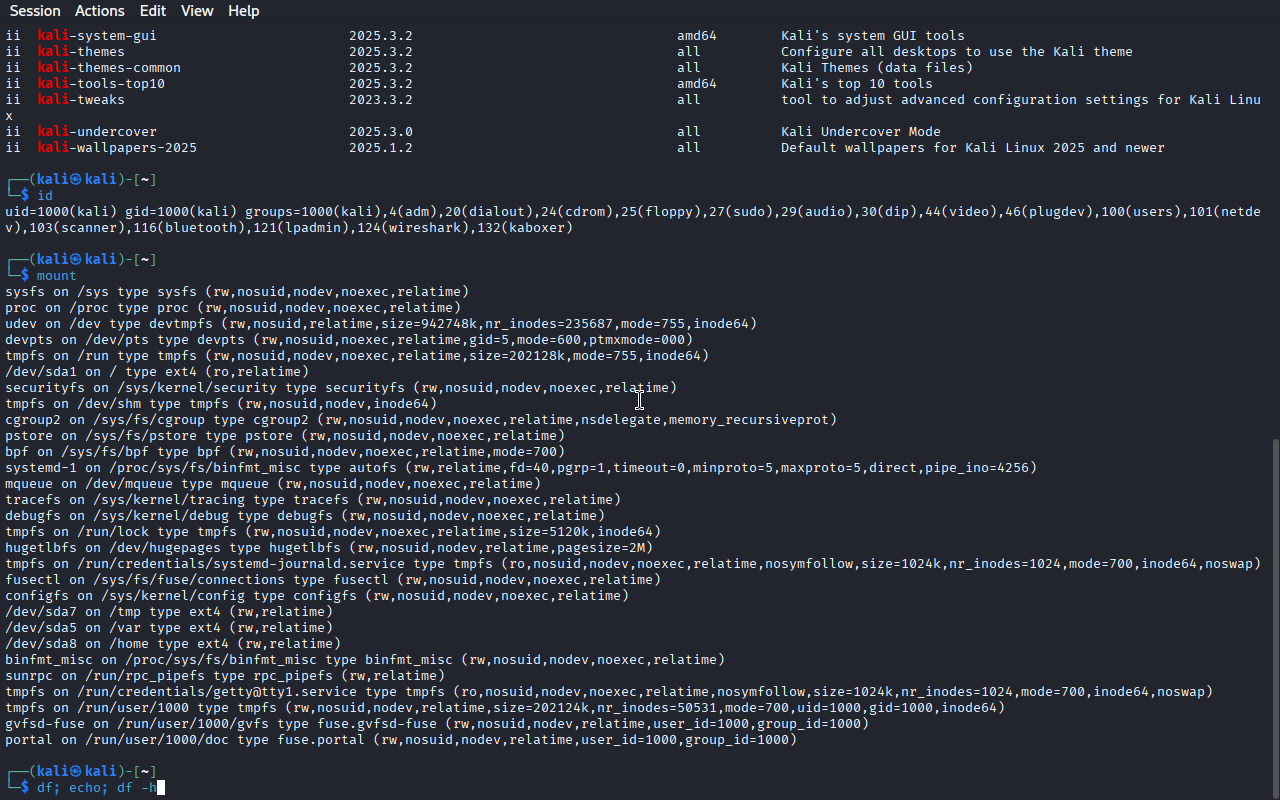Click the 'fusectl' mount line
The image size is (1280, 800).
[x=333, y=580]
